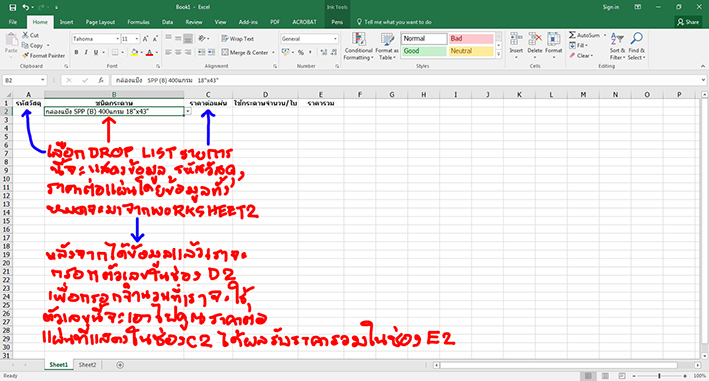The height and width of the screenshot is (381, 709).
Task: Apply the Good cell style
Action: (x=424, y=51)
